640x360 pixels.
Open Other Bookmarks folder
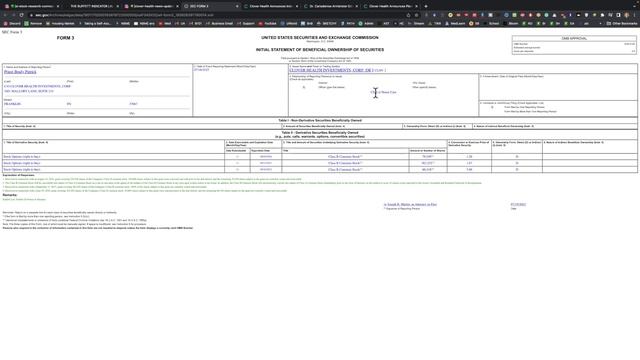pyautogui.click(x=622, y=24)
